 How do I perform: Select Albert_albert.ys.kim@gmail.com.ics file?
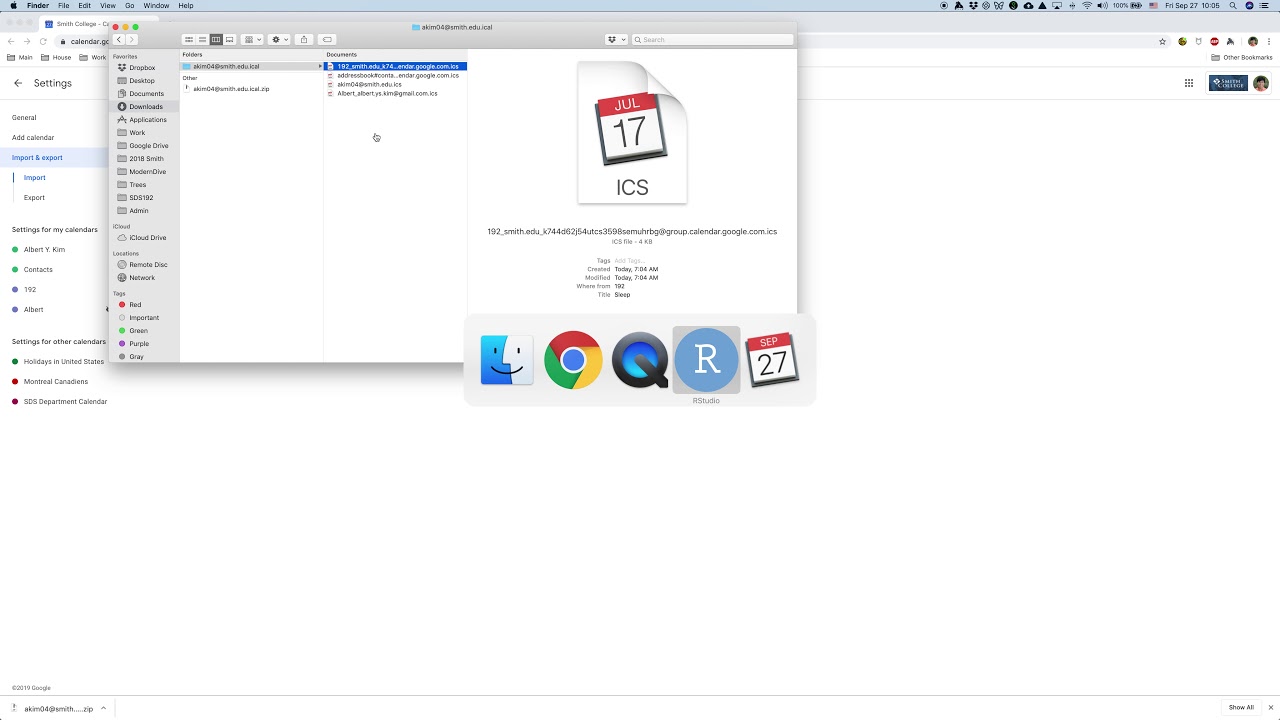[x=387, y=94]
